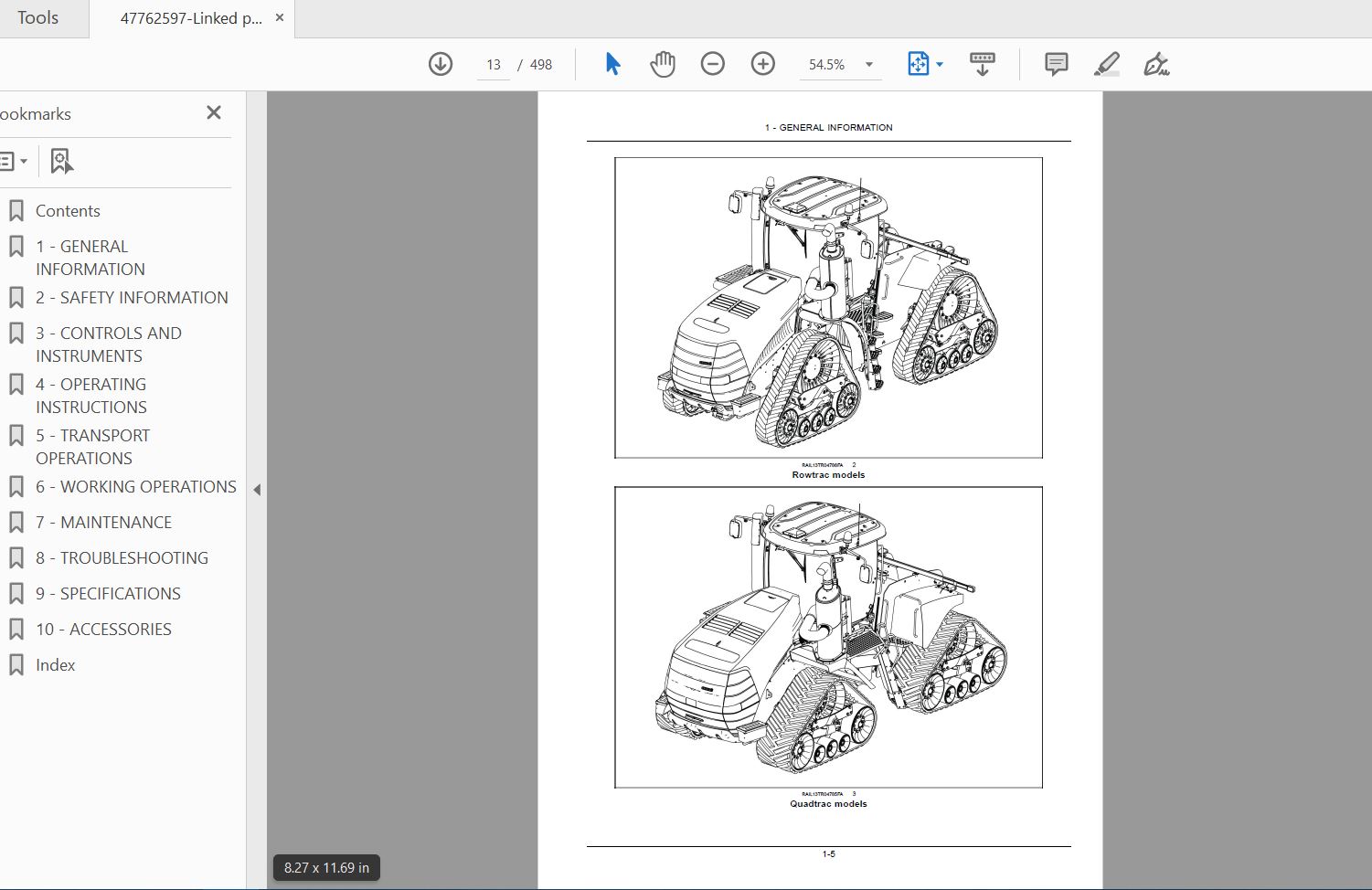Close the Bookmarks panel
This screenshot has height=890, width=1372.
[214, 112]
